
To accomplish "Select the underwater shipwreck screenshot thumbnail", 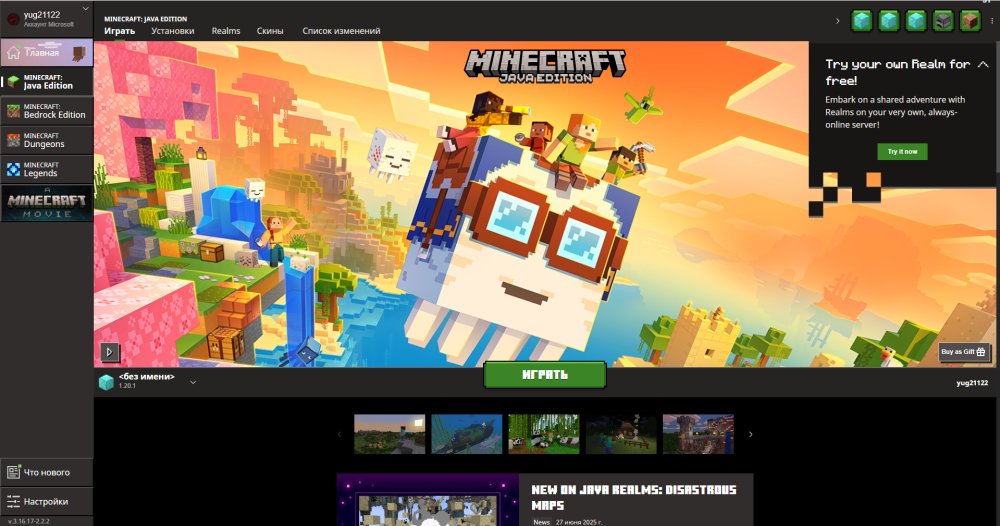I will [x=467, y=434].
